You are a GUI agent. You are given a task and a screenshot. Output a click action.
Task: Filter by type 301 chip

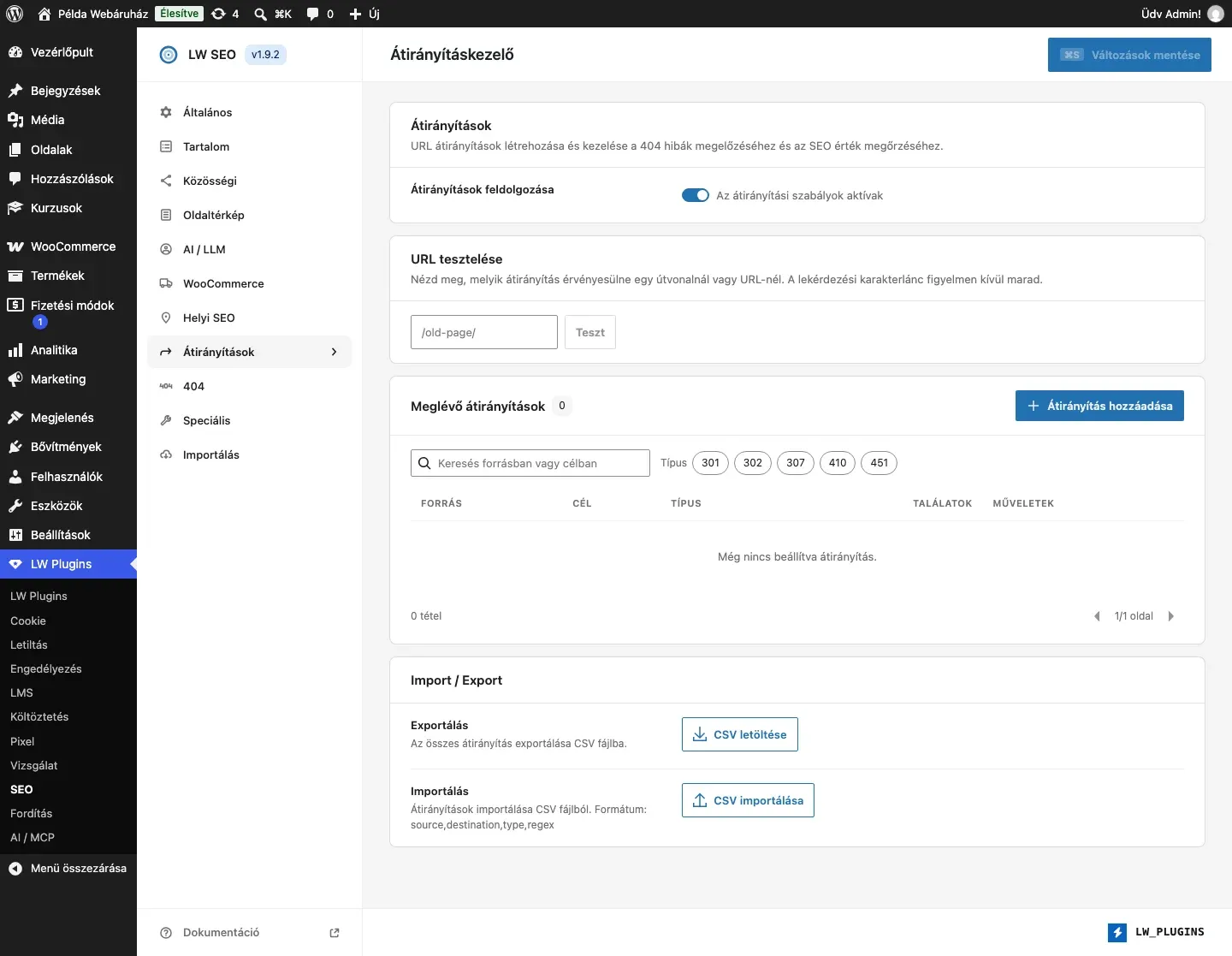pyautogui.click(x=710, y=463)
